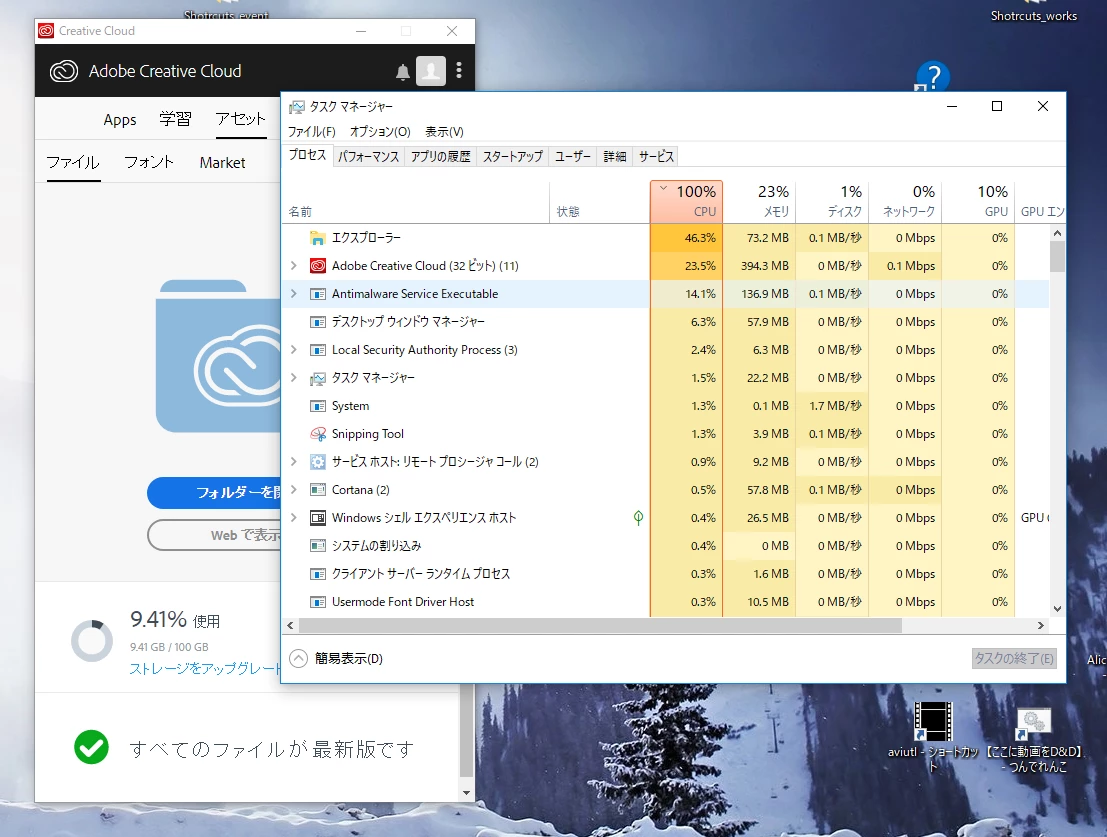The image size is (1107, 837).
Task: Switch to the Services (サービス) tab
Action: coord(656,157)
